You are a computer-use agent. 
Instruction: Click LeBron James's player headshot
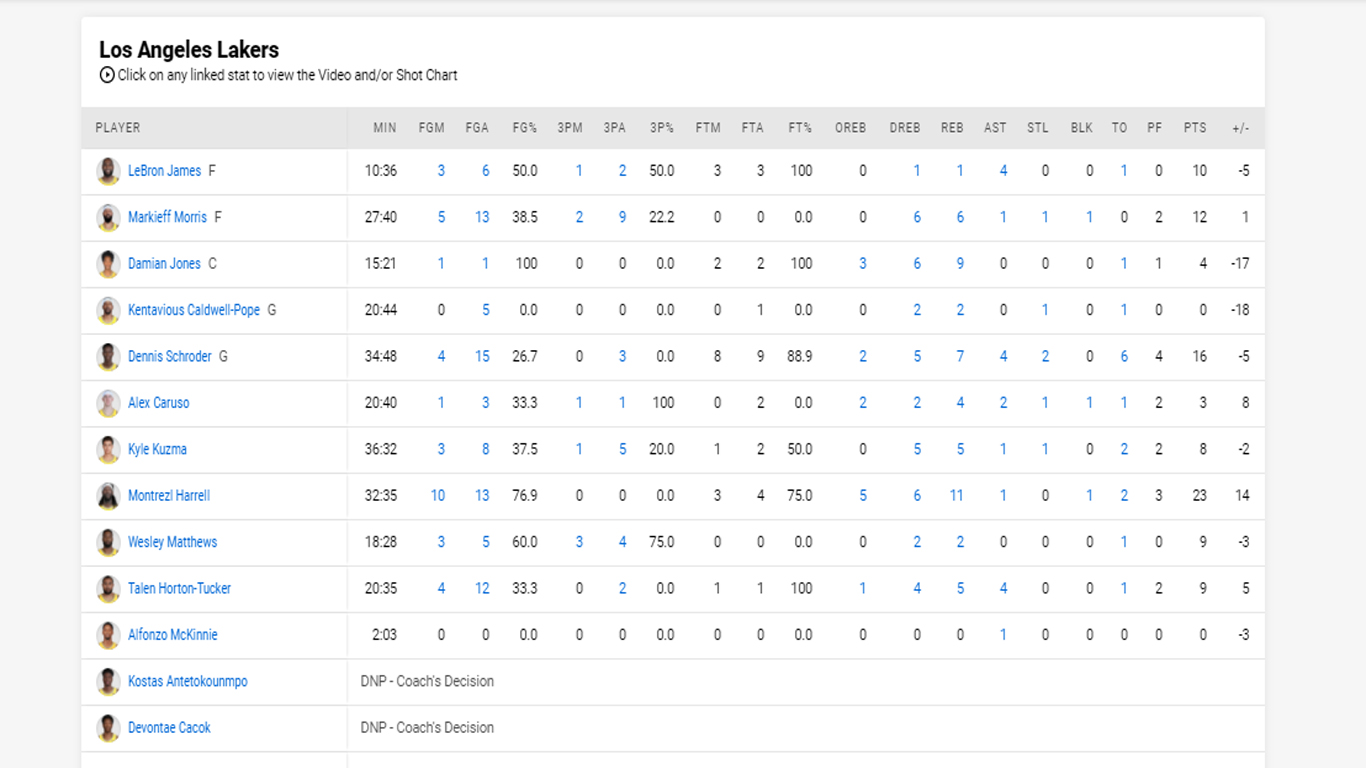pyautogui.click(x=108, y=171)
